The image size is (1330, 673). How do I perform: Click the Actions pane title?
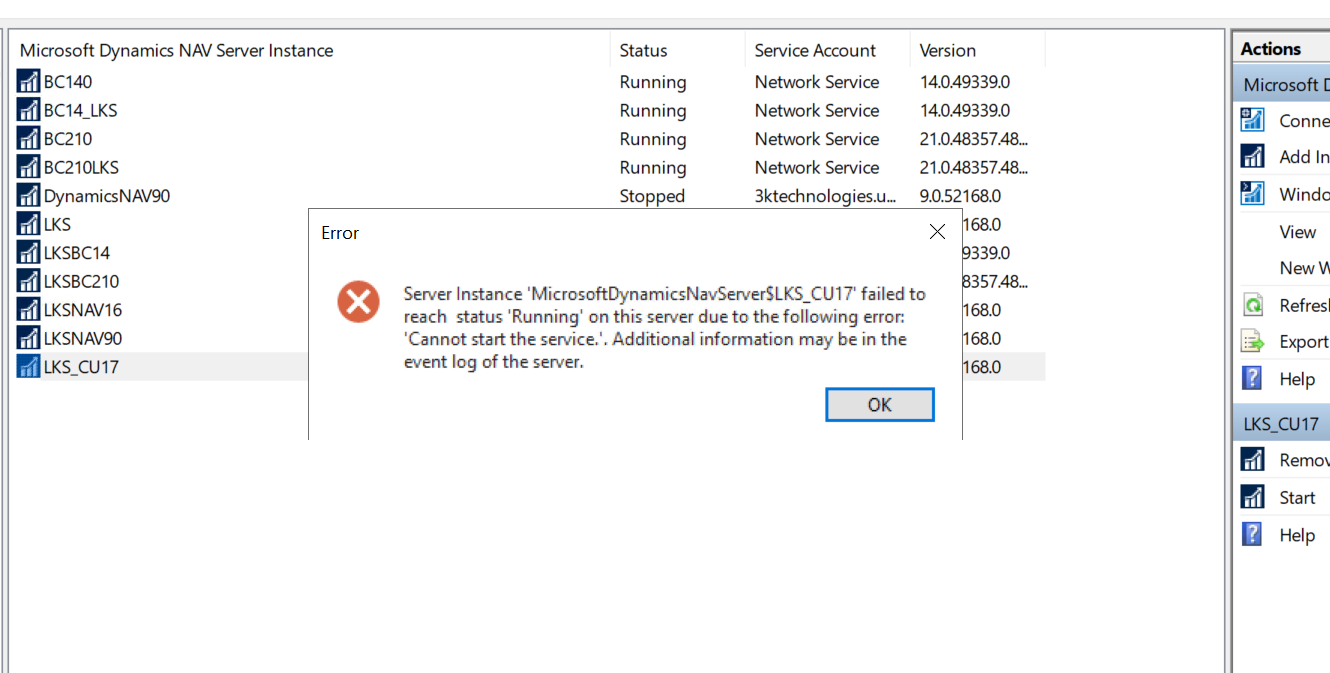[1271, 49]
